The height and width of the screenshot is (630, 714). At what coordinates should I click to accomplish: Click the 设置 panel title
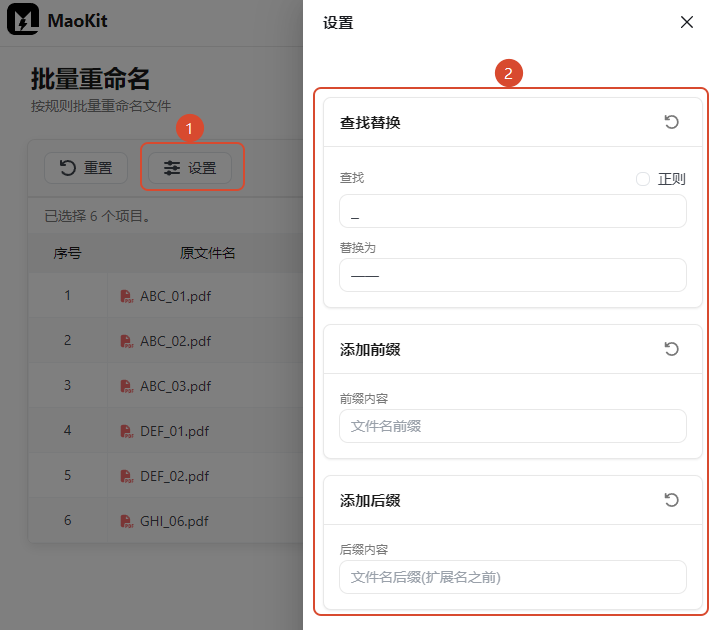coord(338,22)
